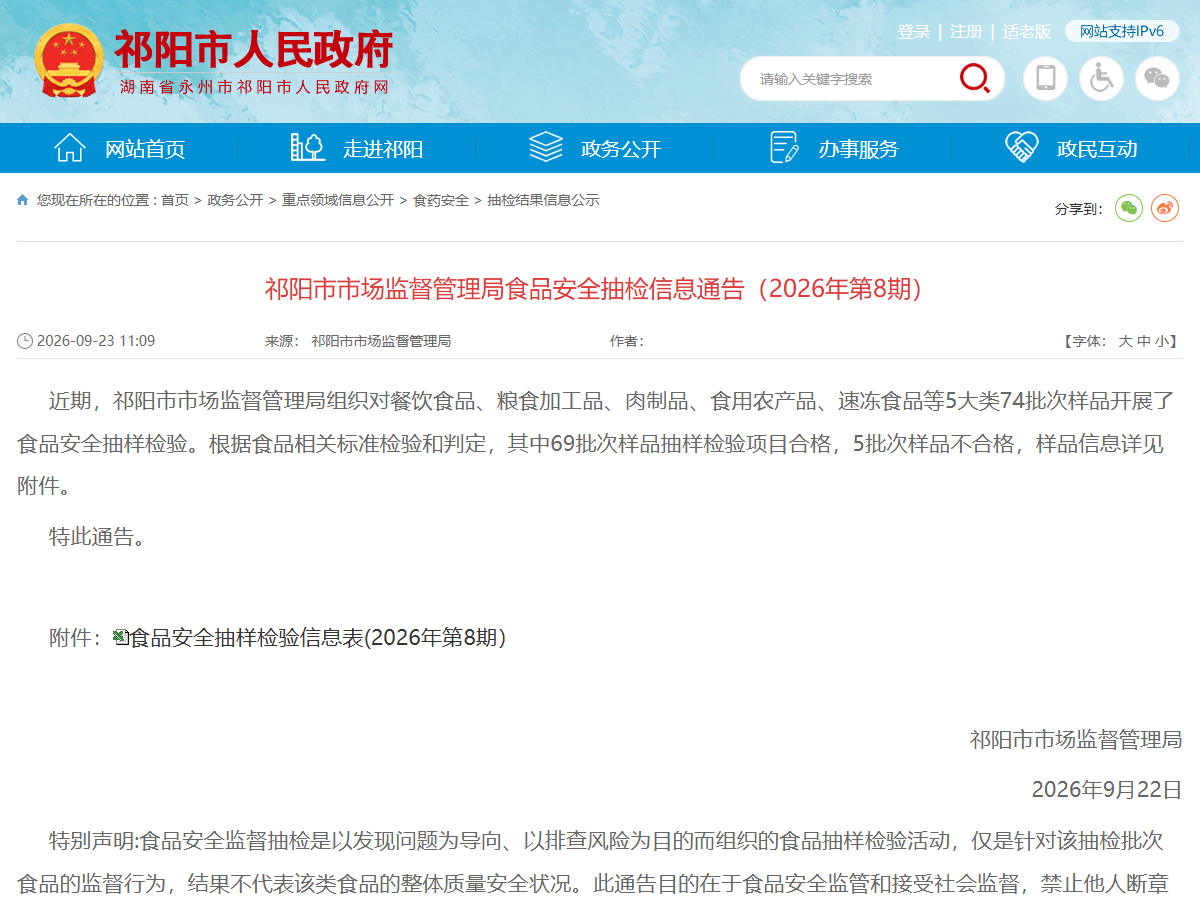Focus the keyword search input field

pyautogui.click(x=850, y=79)
